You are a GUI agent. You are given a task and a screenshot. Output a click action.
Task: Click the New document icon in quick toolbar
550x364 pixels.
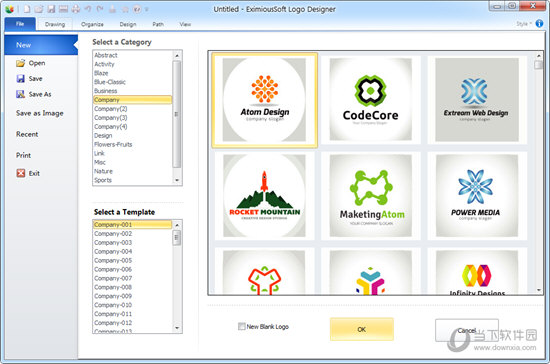click(x=27, y=9)
